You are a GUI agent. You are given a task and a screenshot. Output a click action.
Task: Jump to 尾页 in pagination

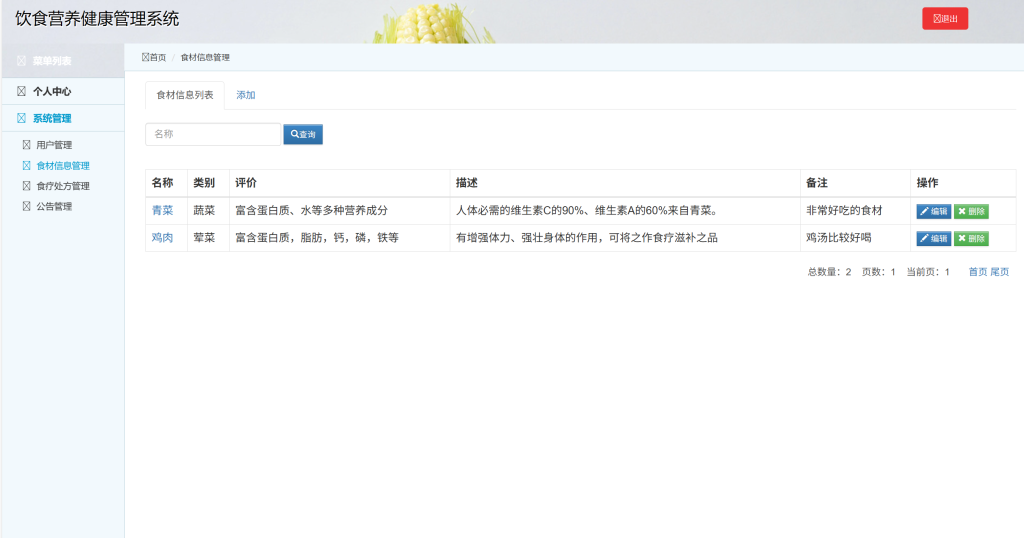[1000, 272]
